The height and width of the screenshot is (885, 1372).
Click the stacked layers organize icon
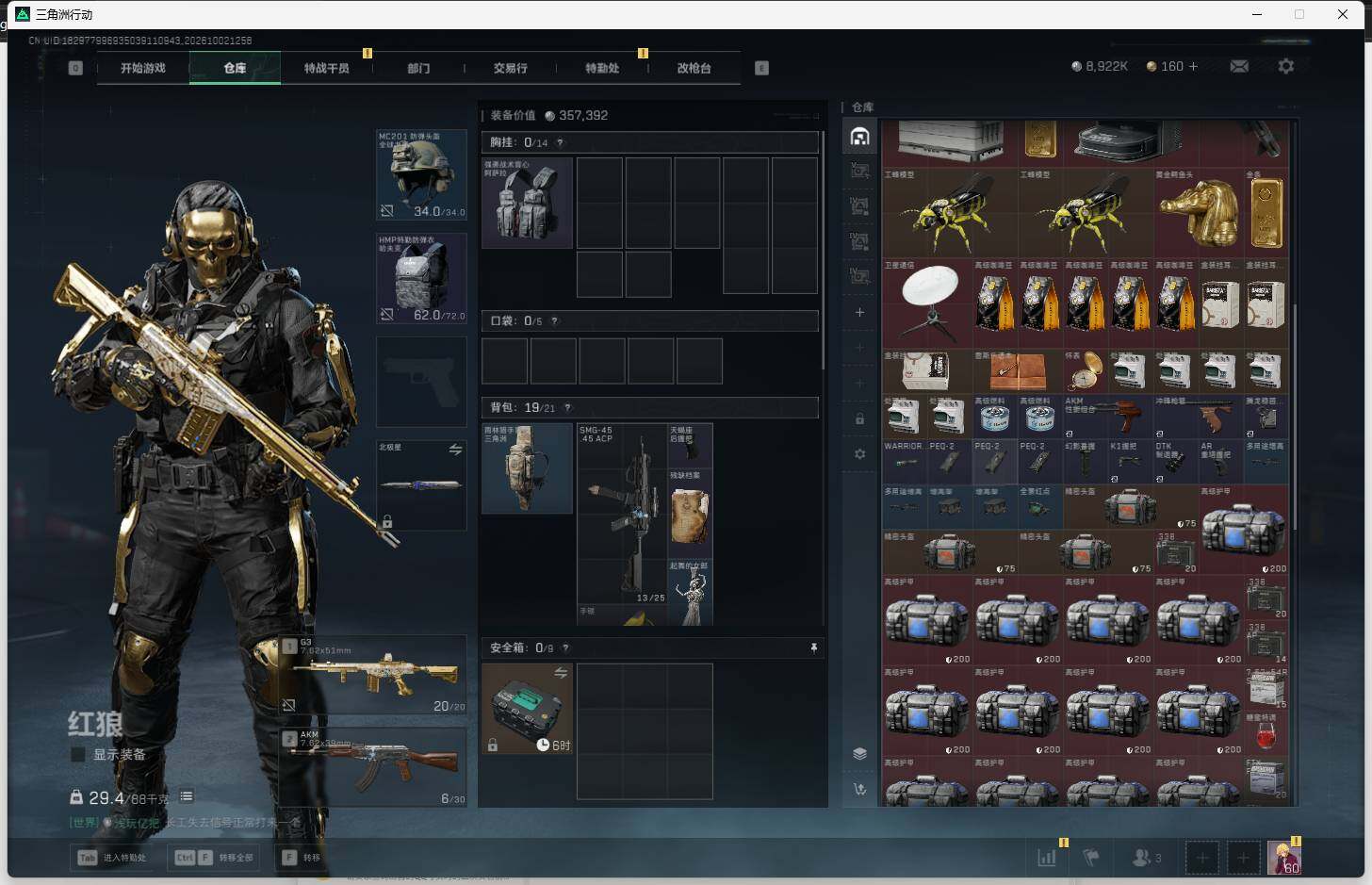click(859, 753)
